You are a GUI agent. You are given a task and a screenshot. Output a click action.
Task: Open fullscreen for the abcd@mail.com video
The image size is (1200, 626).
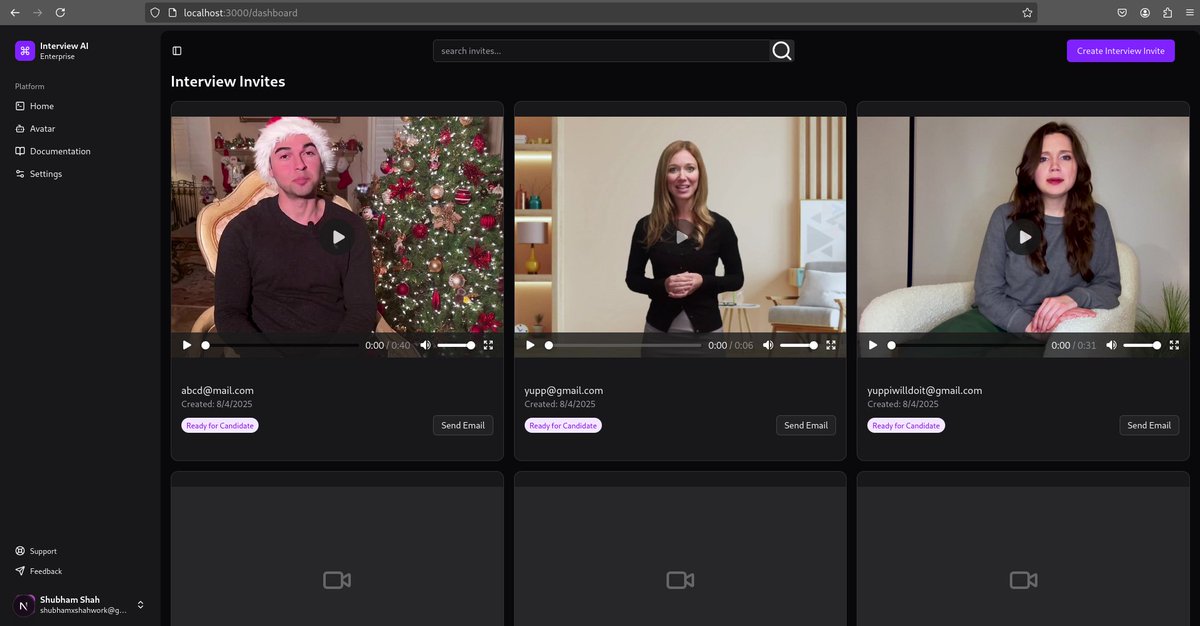pos(488,345)
